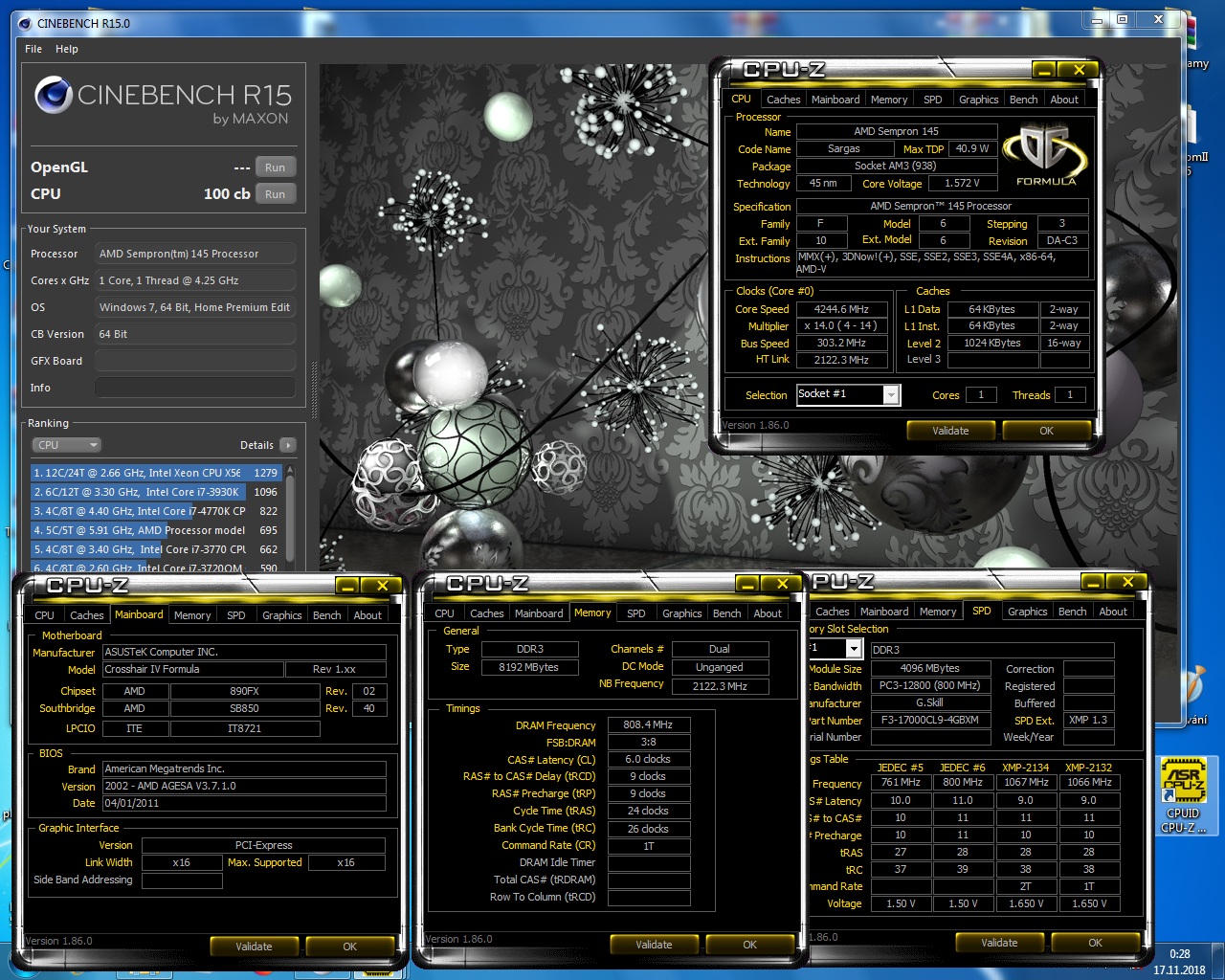
Task: Close the top CPU-Z CPU window
Action: [x=1079, y=70]
